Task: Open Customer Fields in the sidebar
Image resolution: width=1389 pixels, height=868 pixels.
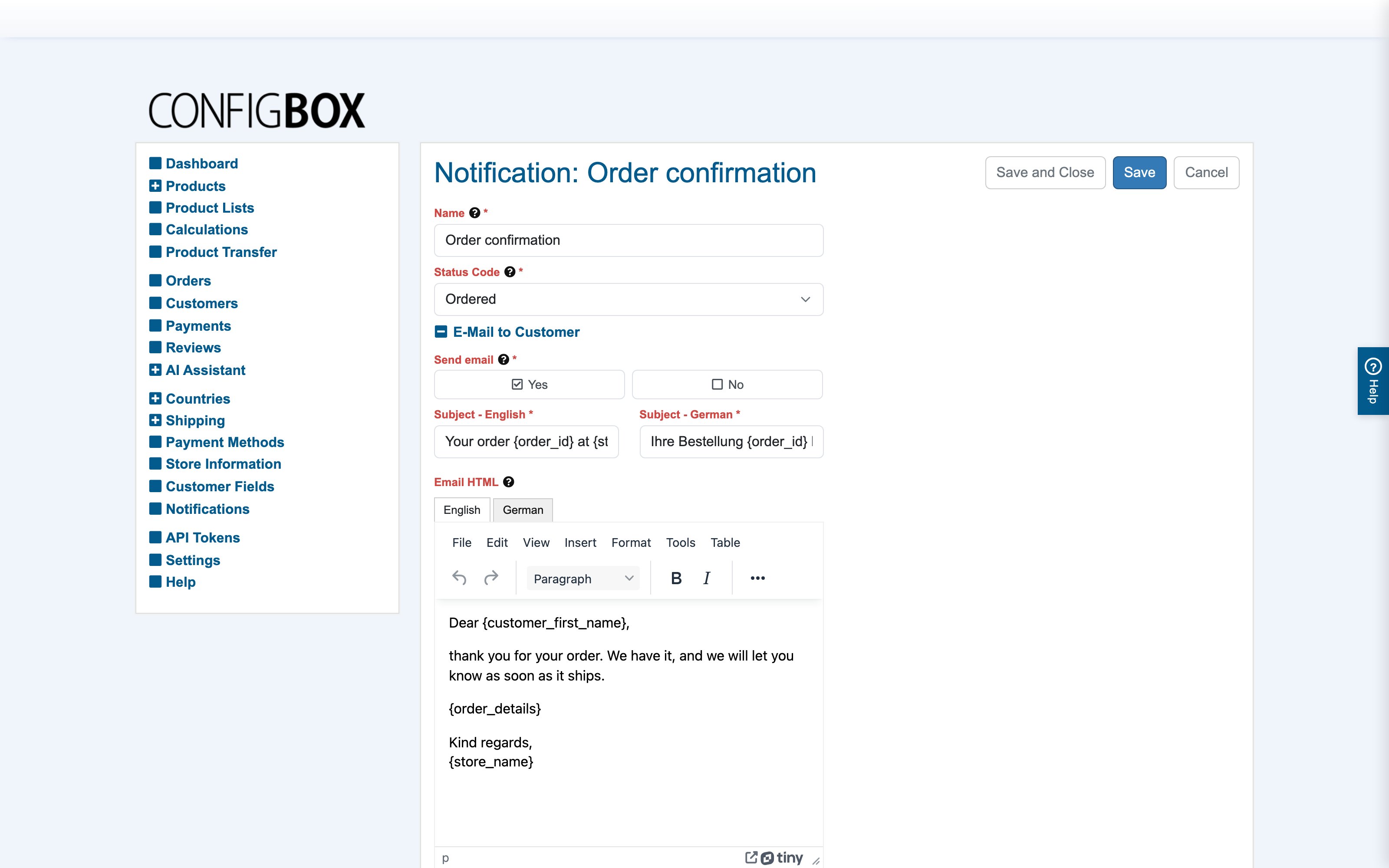Action: tap(220, 486)
